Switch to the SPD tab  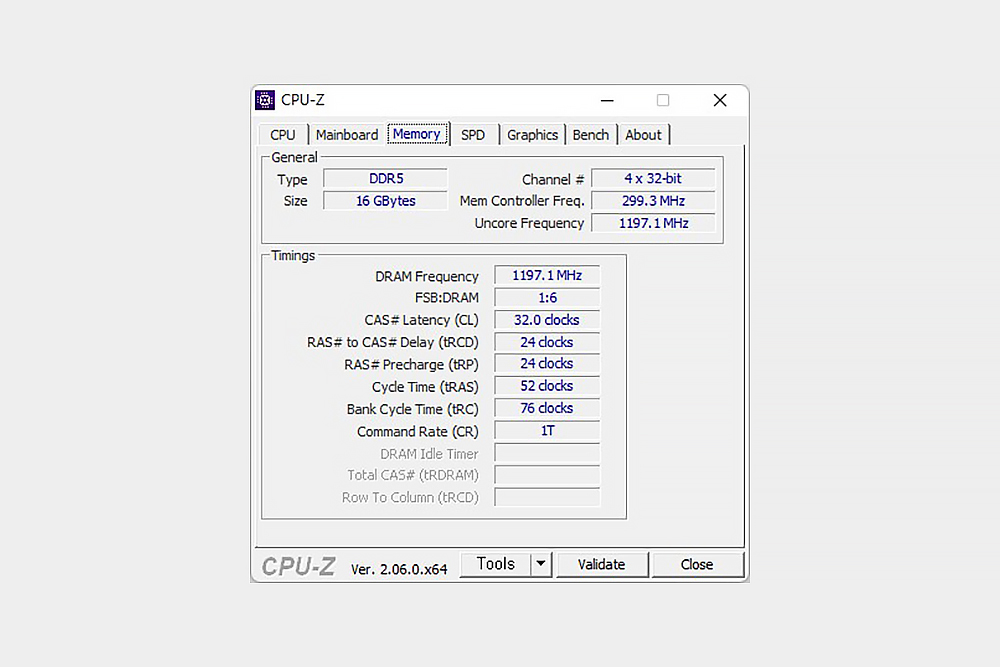click(x=473, y=135)
